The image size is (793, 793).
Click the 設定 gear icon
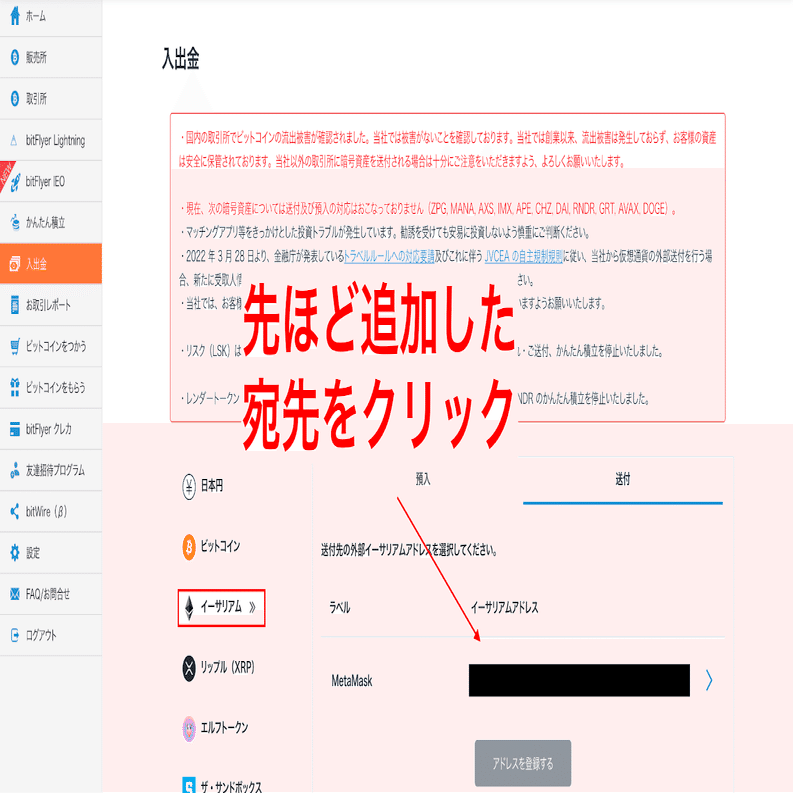coord(15,552)
